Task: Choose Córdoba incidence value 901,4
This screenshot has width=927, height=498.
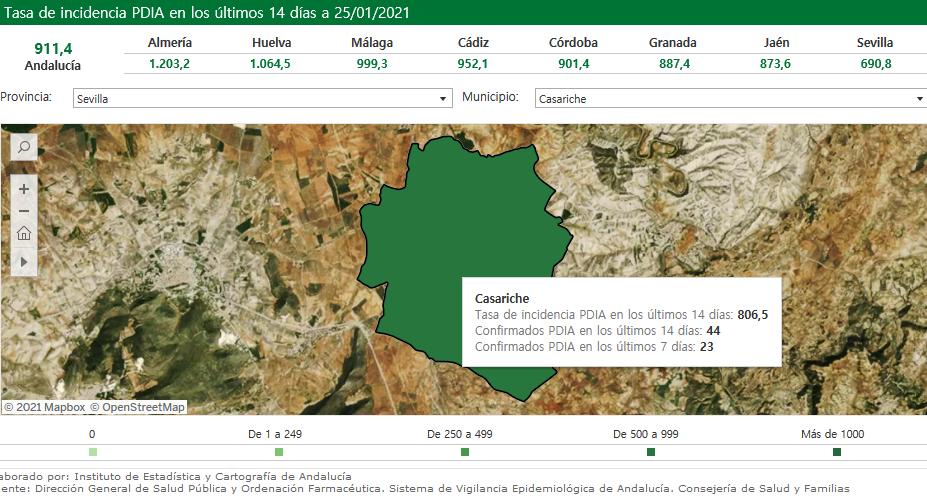Action: point(573,63)
